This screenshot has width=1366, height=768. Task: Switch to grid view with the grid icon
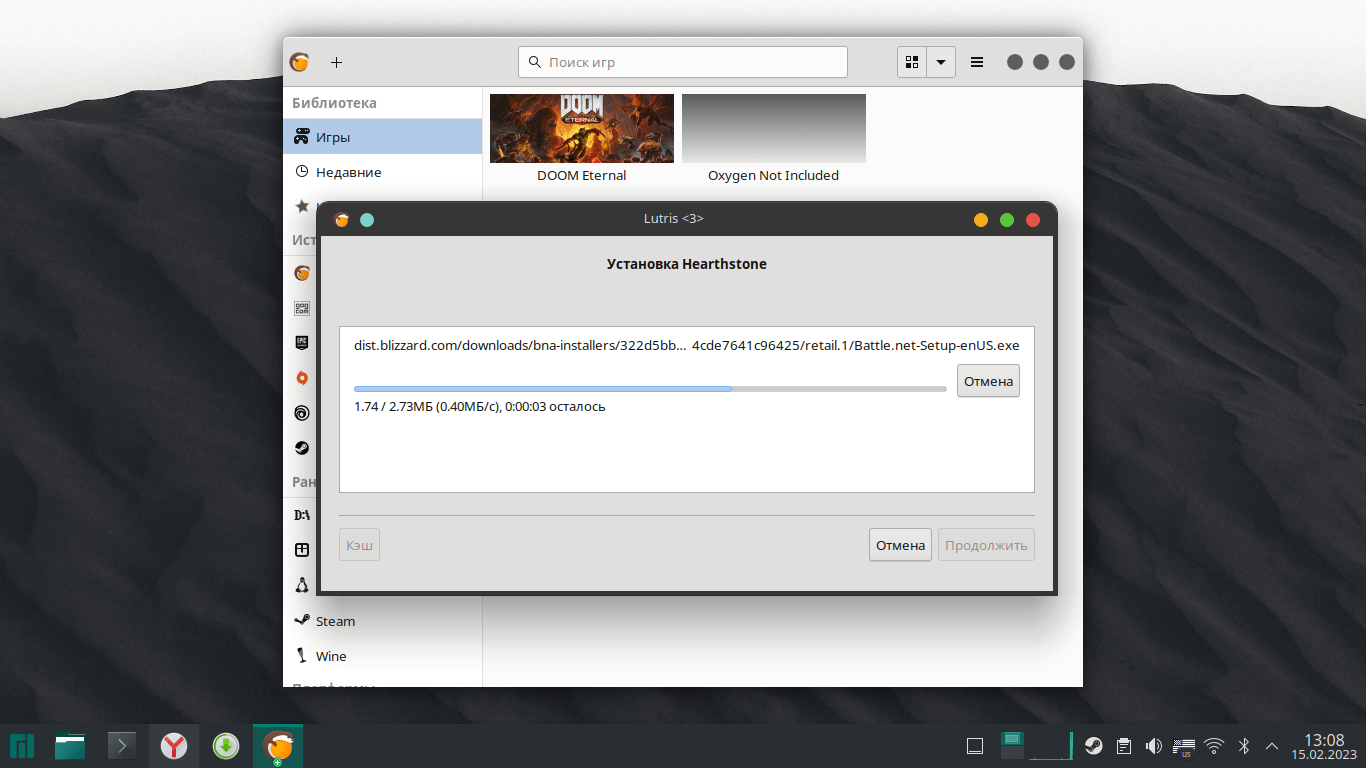point(912,62)
